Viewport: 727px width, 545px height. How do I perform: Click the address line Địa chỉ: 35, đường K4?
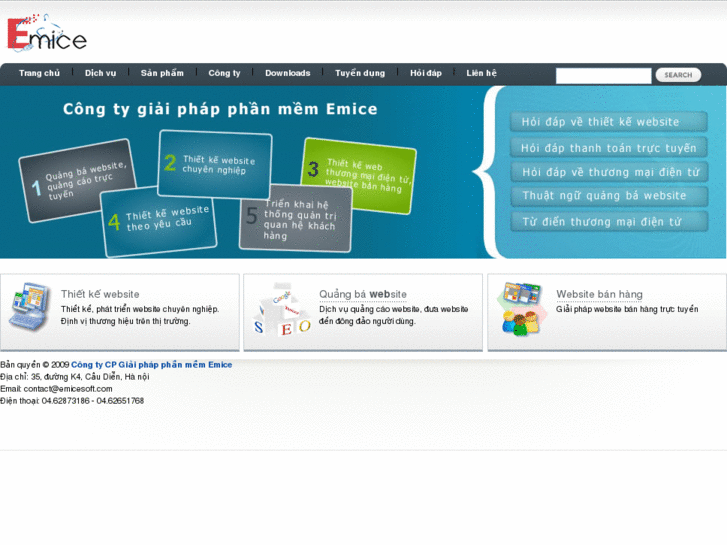tap(75, 377)
